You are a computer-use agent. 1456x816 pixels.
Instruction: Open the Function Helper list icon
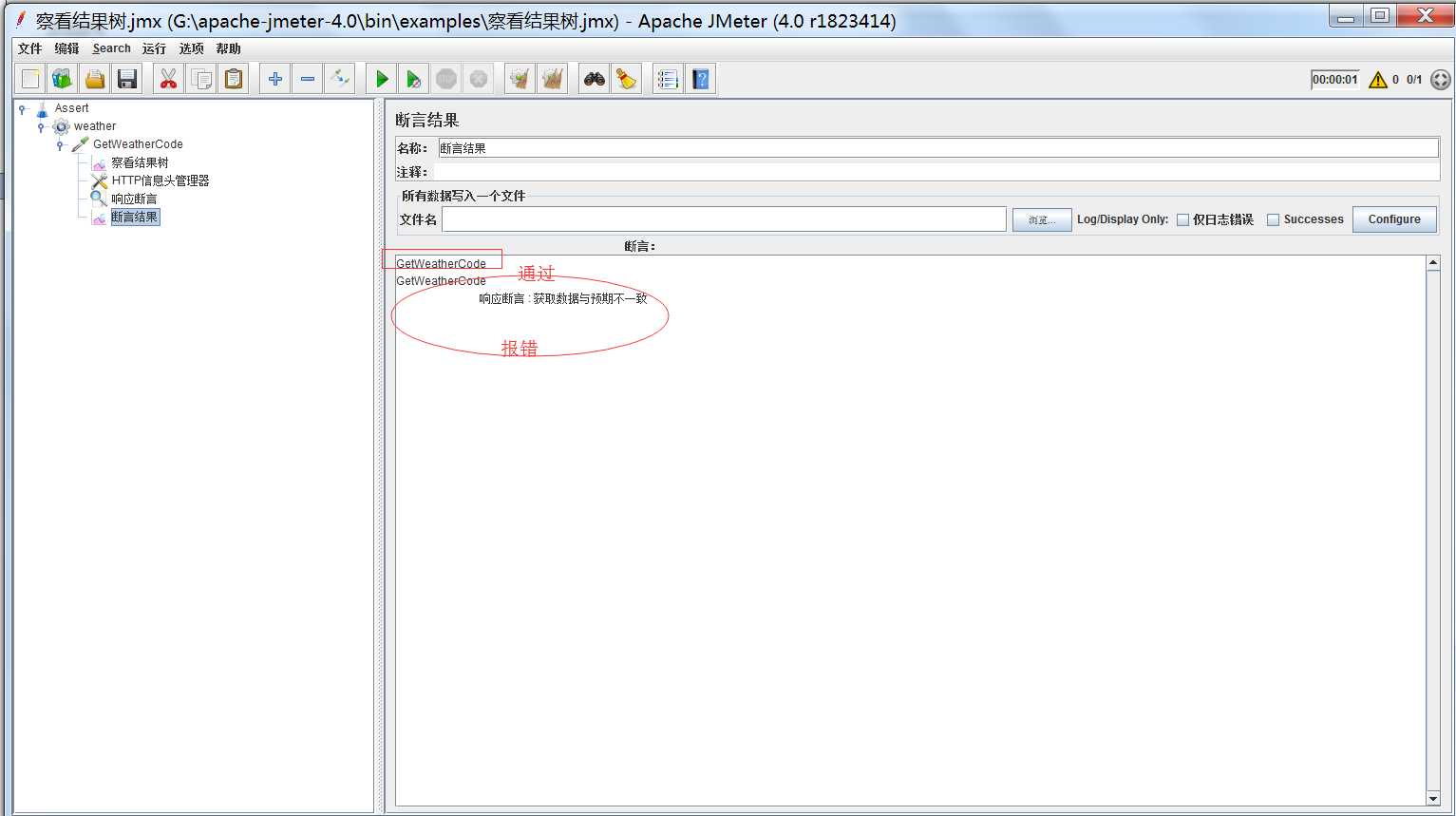[x=668, y=79]
